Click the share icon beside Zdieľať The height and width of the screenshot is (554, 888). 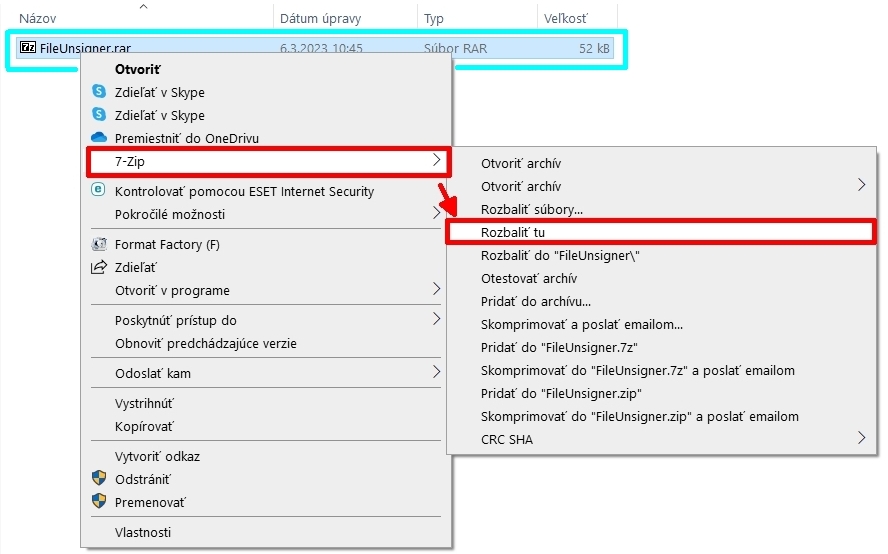click(x=99, y=267)
